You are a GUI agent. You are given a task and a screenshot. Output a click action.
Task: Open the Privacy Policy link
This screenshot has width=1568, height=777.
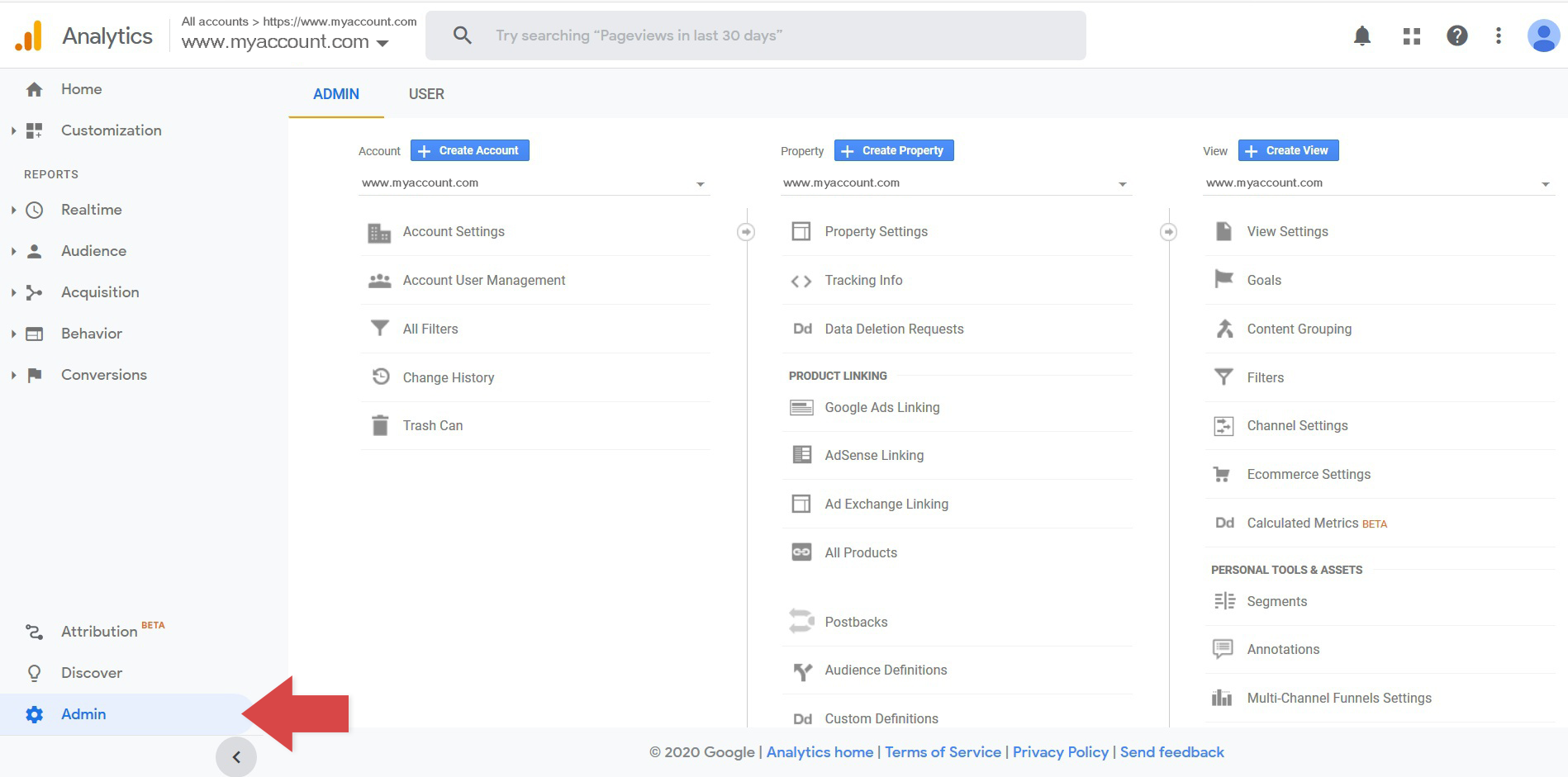1061,752
